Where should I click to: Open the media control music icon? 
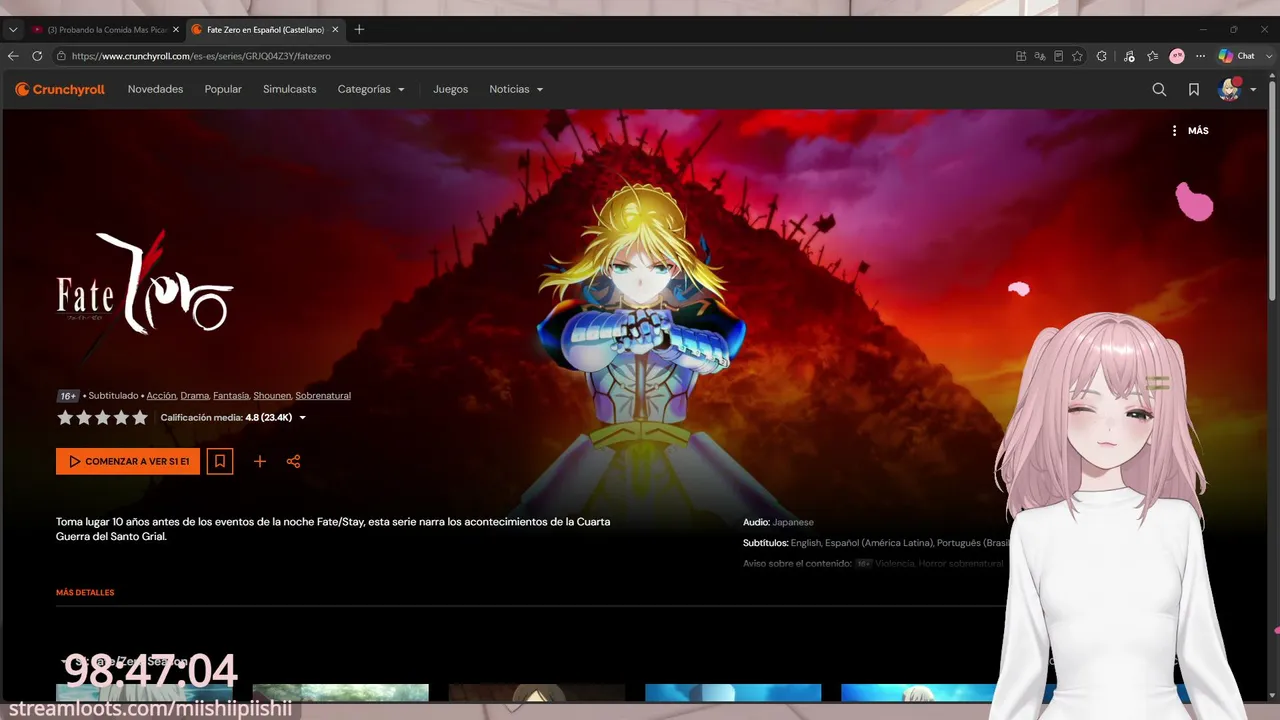tap(1129, 56)
